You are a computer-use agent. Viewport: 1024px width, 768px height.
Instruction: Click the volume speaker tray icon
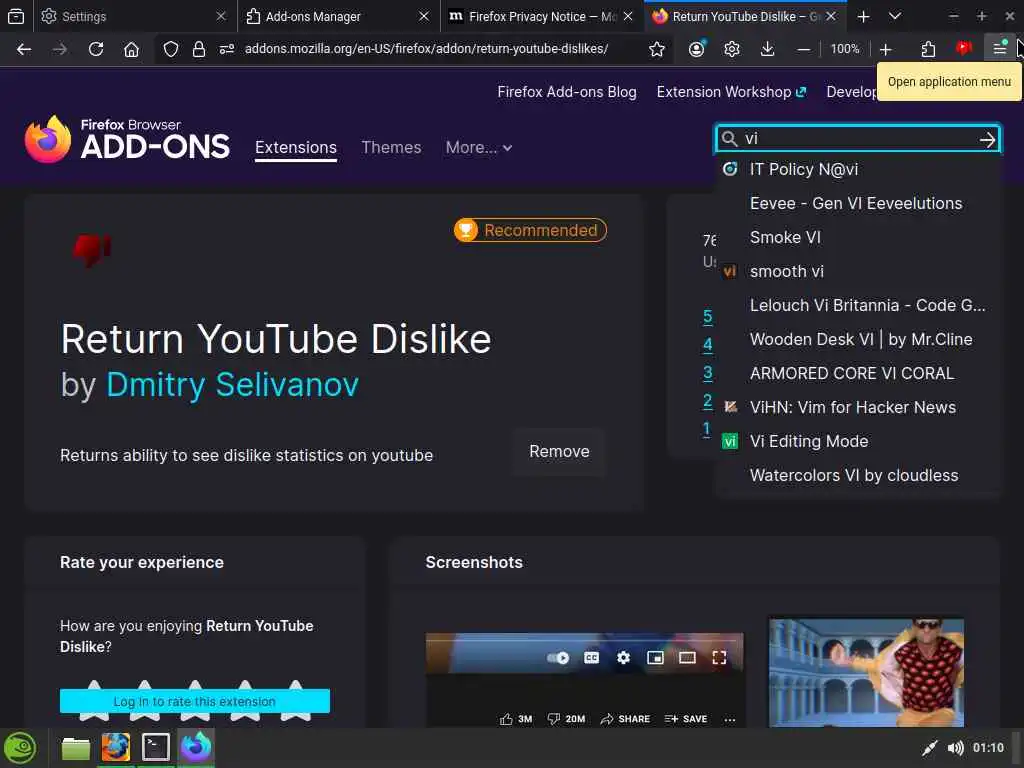point(955,748)
